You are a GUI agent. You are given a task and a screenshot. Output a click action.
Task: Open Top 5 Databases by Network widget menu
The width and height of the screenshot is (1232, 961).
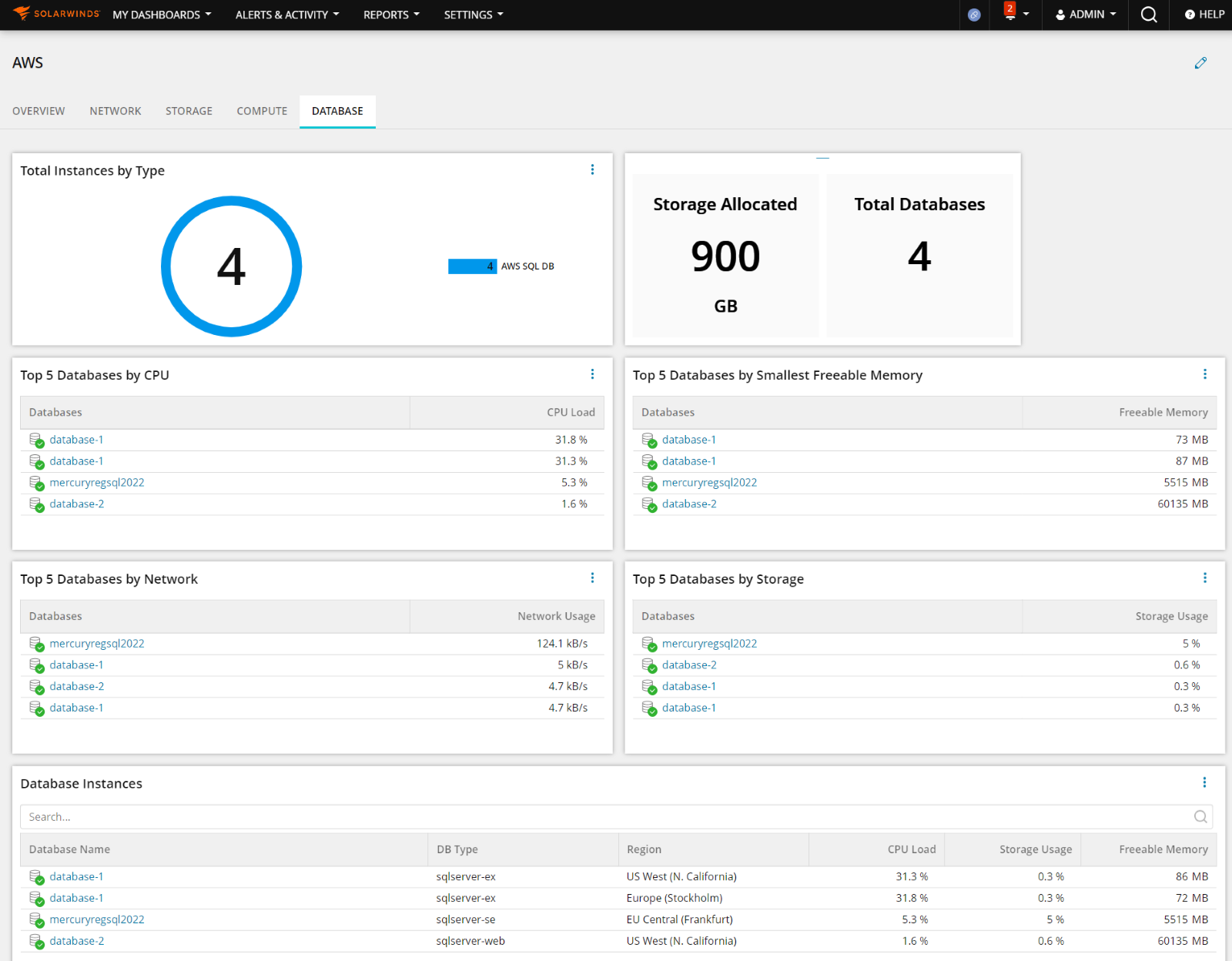(592, 578)
